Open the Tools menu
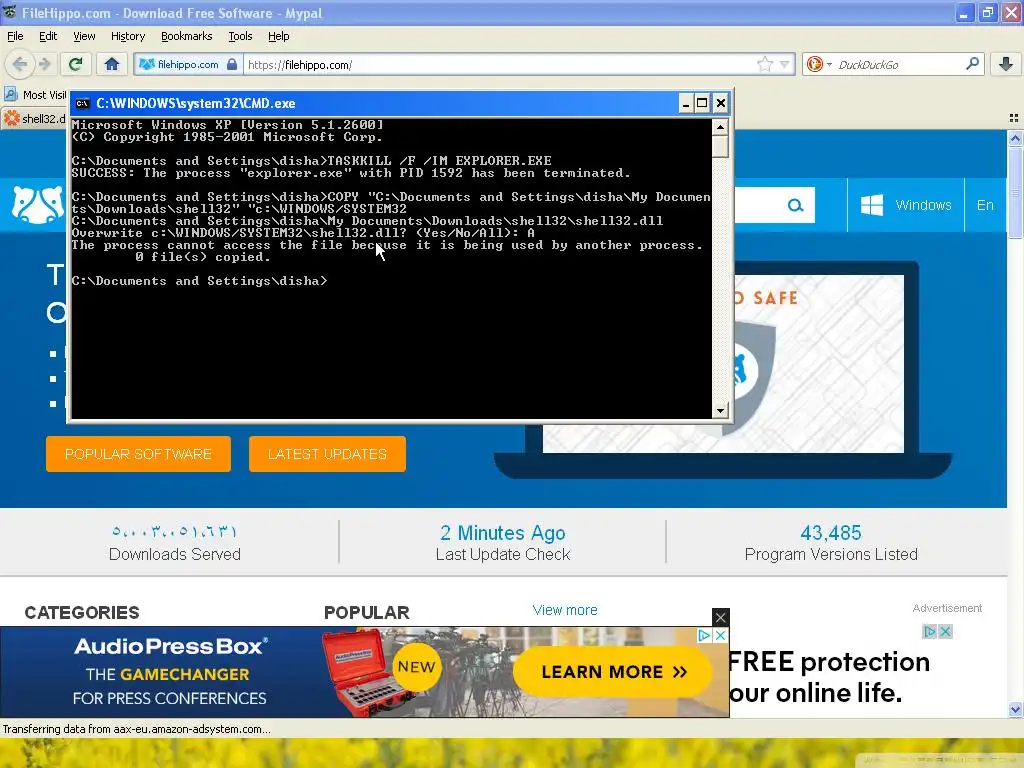Image resolution: width=1024 pixels, height=768 pixels. (240, 36)
